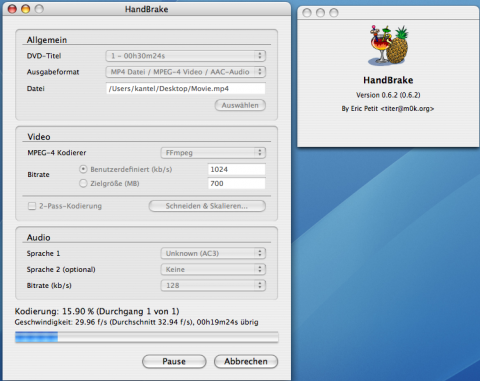
Task: Click the custom bitrate field showing 1024
Action: tap(237, 169)
